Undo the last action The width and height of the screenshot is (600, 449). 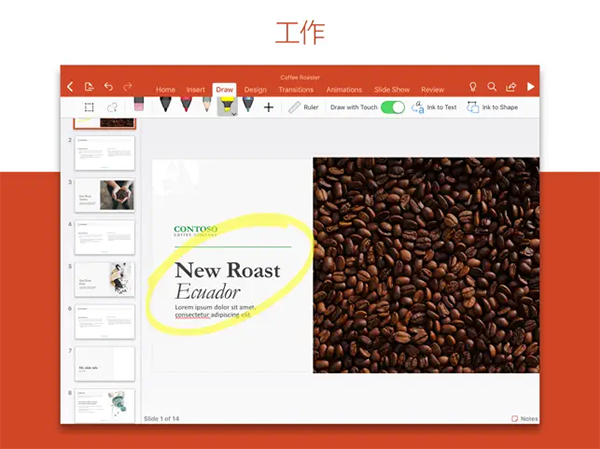pos(108,88)
